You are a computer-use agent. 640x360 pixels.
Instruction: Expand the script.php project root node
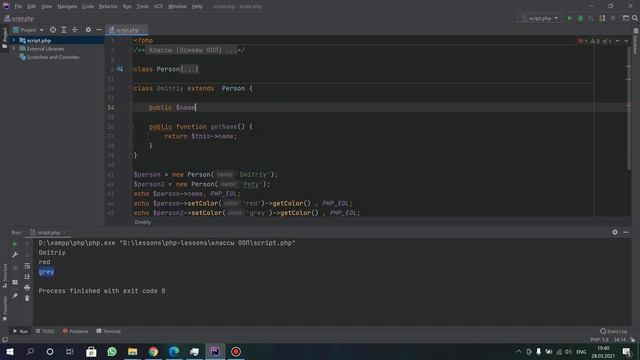14,40
